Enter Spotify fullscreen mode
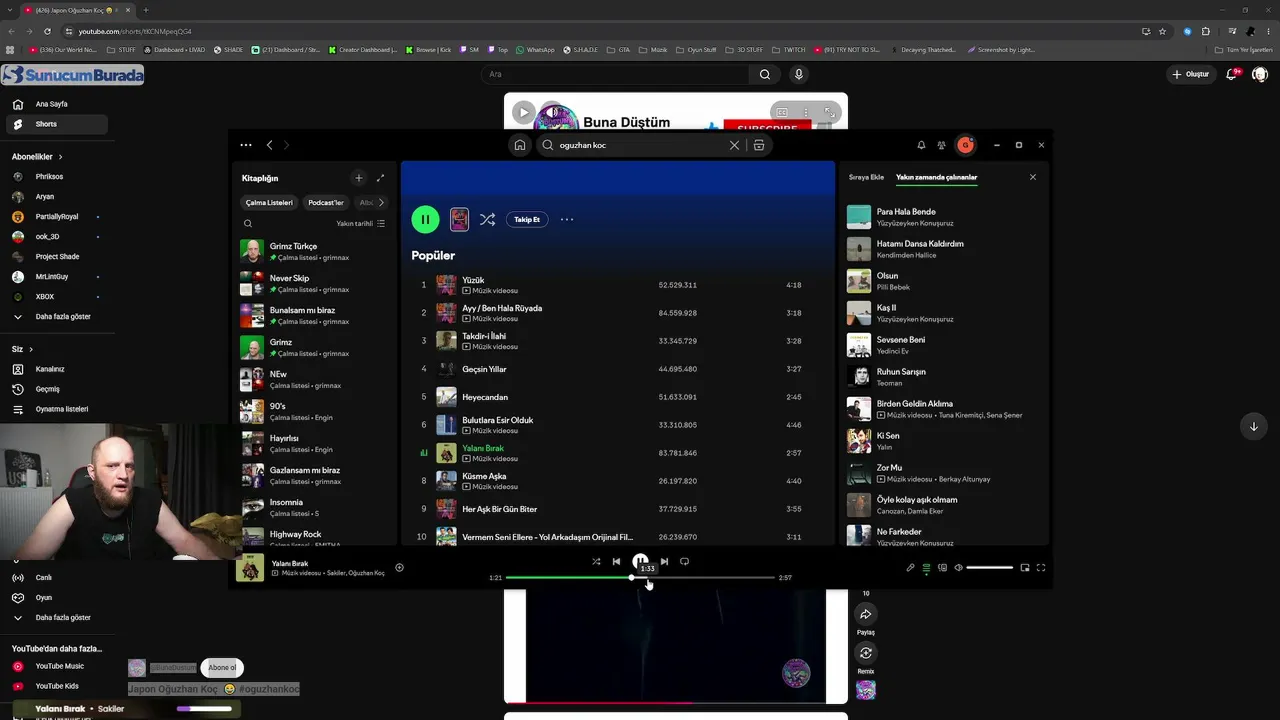Viewport: 1280px width, 720px height. [x=1041, y=568]
